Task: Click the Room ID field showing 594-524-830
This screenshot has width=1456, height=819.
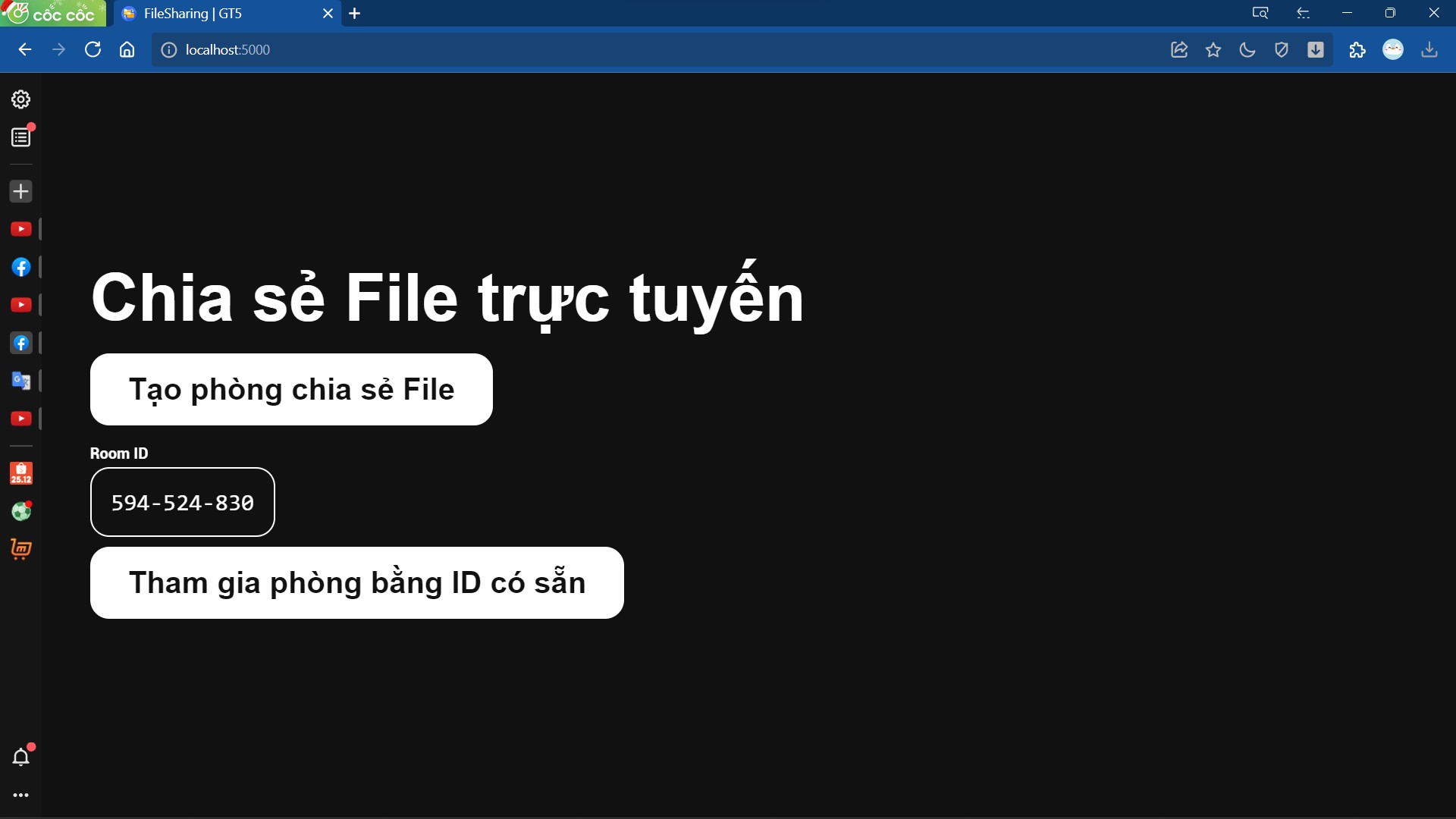Action: pyautogui.click(x=182, y=502)
